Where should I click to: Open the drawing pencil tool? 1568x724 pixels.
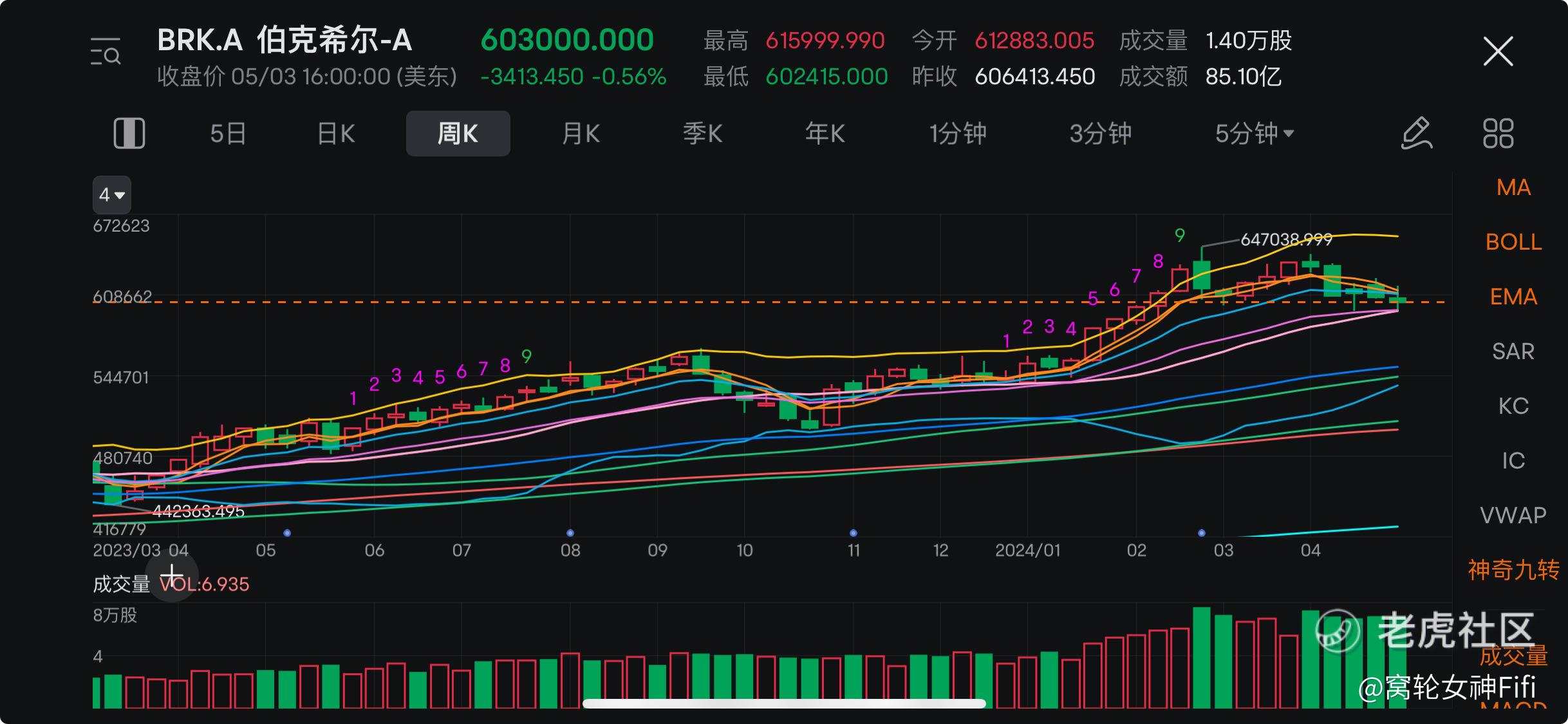[1417, 134]
